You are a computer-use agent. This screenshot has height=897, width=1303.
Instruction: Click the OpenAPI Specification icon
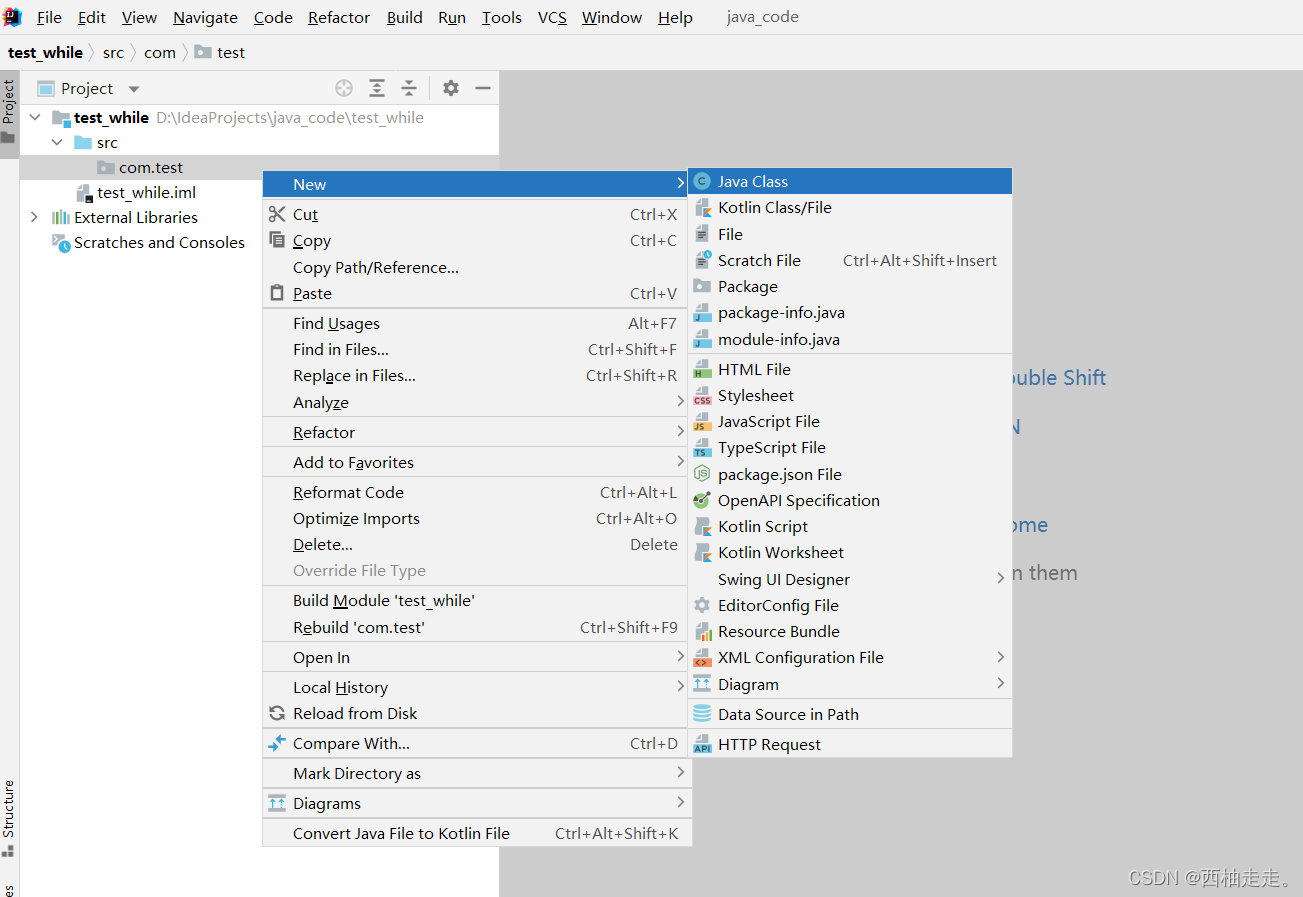[702, 500]
